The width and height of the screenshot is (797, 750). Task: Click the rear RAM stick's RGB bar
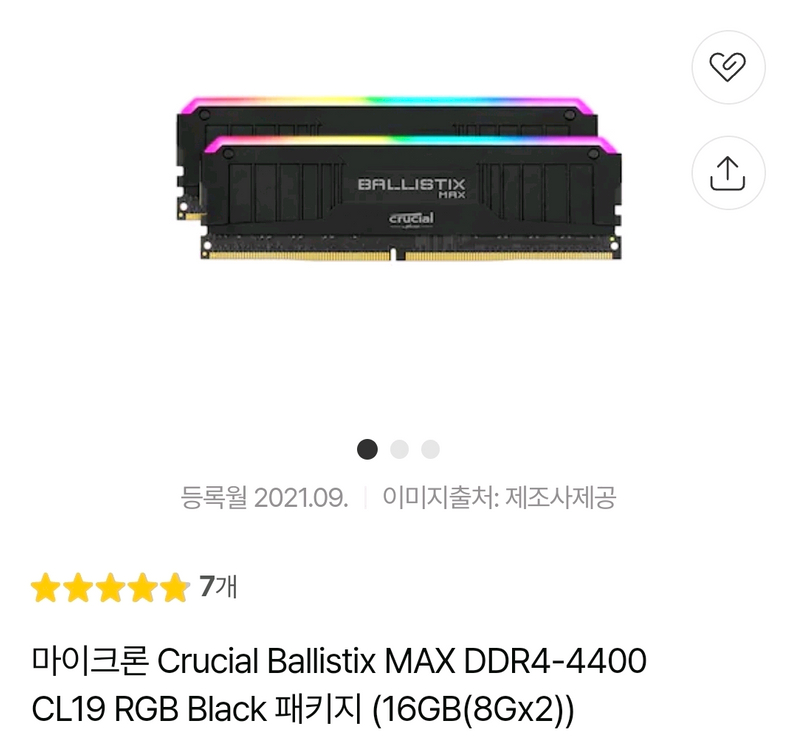[385, 102]
